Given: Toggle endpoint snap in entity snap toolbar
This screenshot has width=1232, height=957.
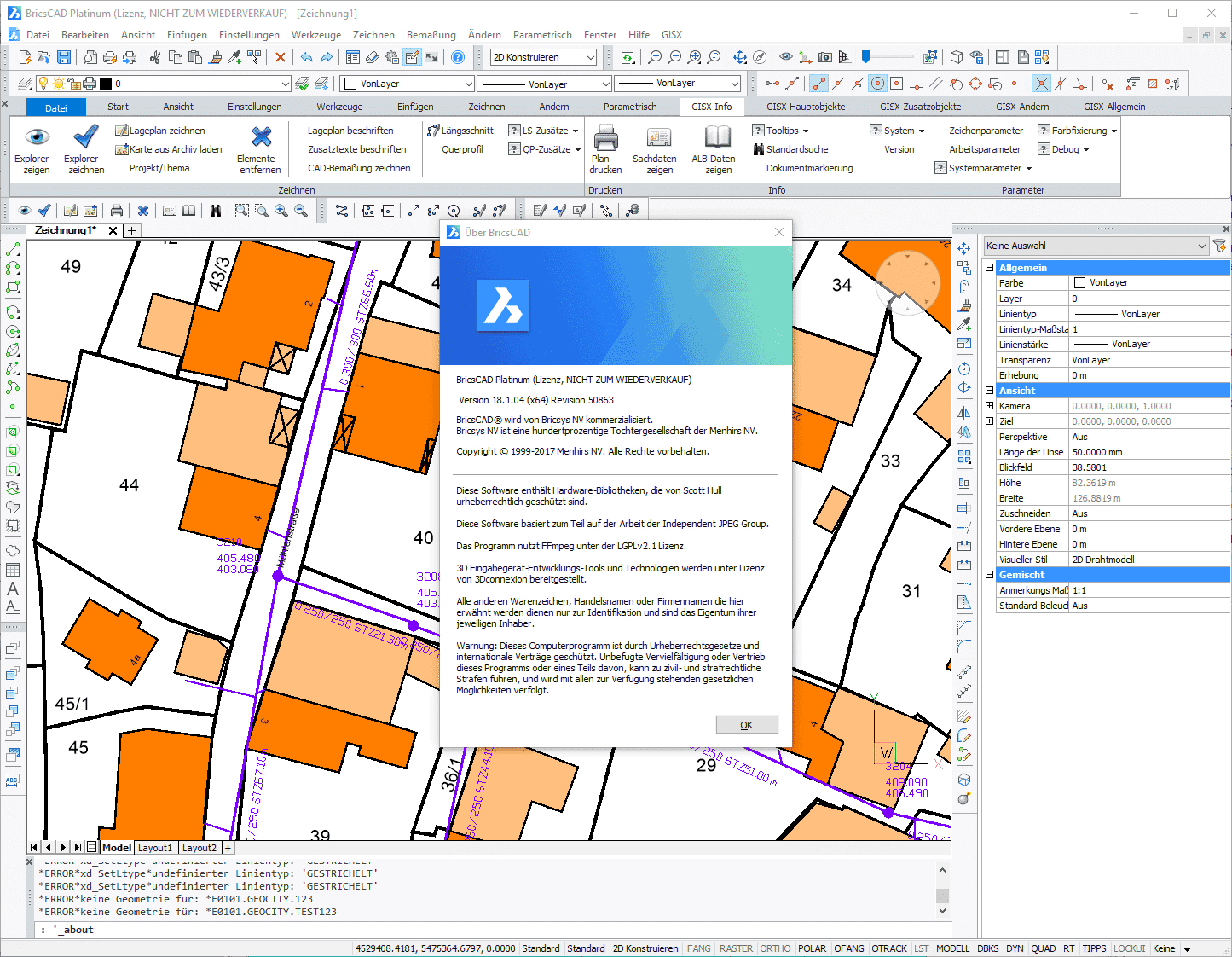Looking at the screenshot, I should (818, 84).
